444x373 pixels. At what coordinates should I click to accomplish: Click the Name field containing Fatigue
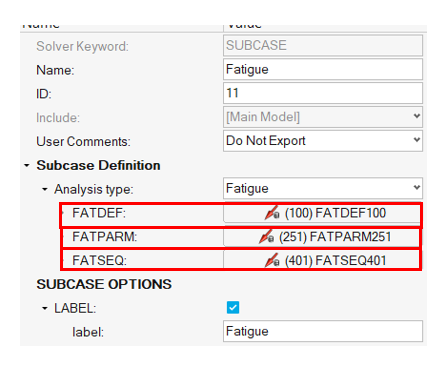point(323,69)
